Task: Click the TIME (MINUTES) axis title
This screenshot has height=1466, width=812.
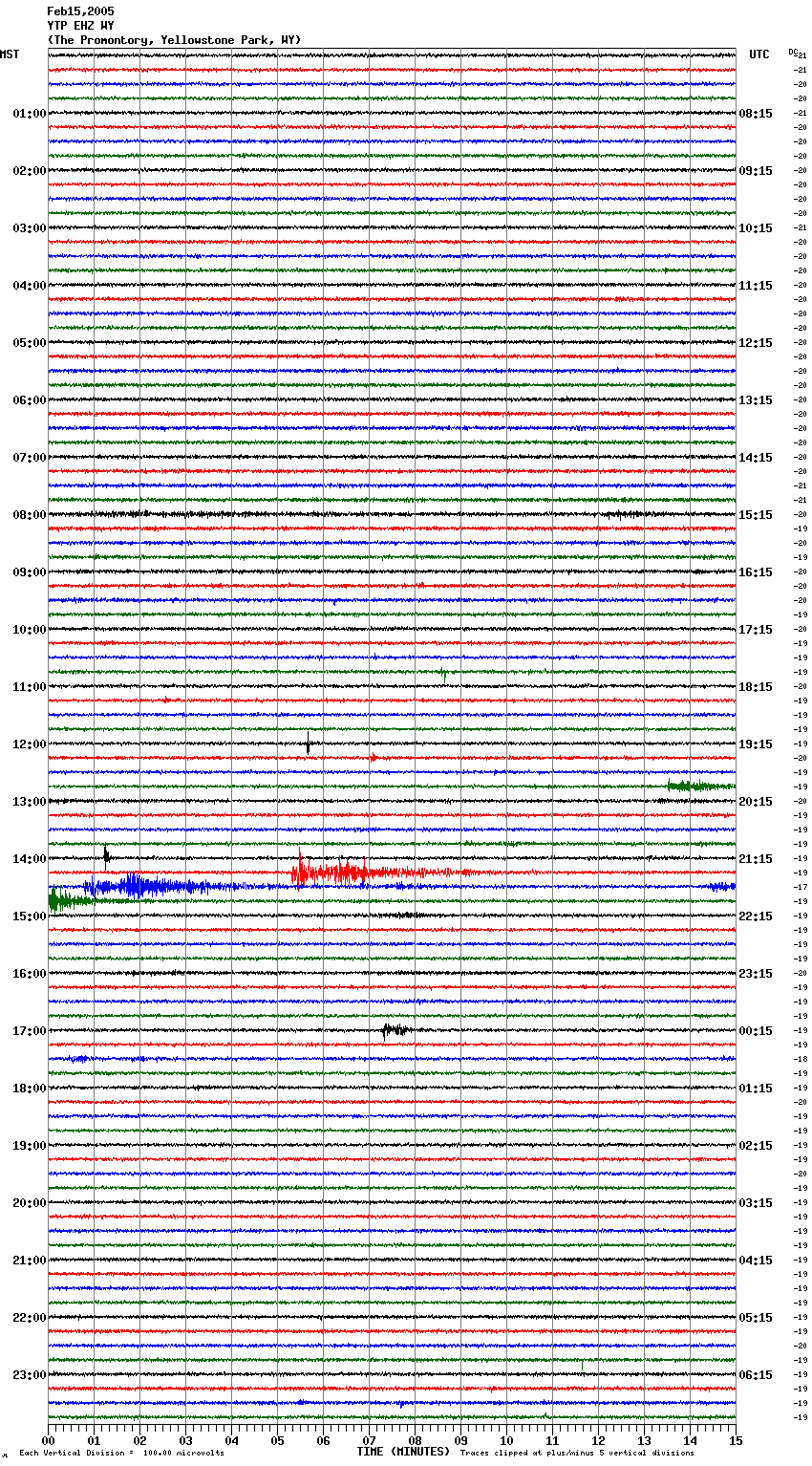Action: [x=403, y=1452]
